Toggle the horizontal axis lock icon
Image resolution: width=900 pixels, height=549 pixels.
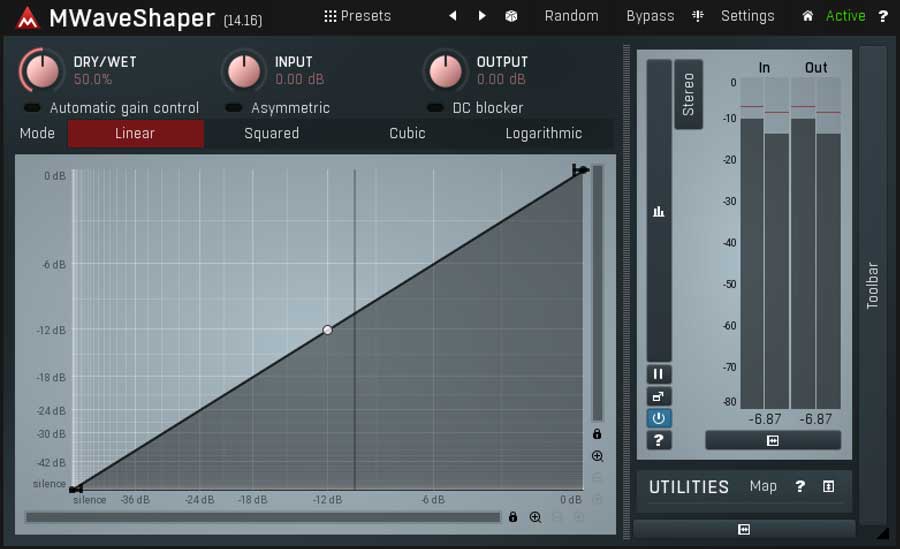(x=513, y=517)
